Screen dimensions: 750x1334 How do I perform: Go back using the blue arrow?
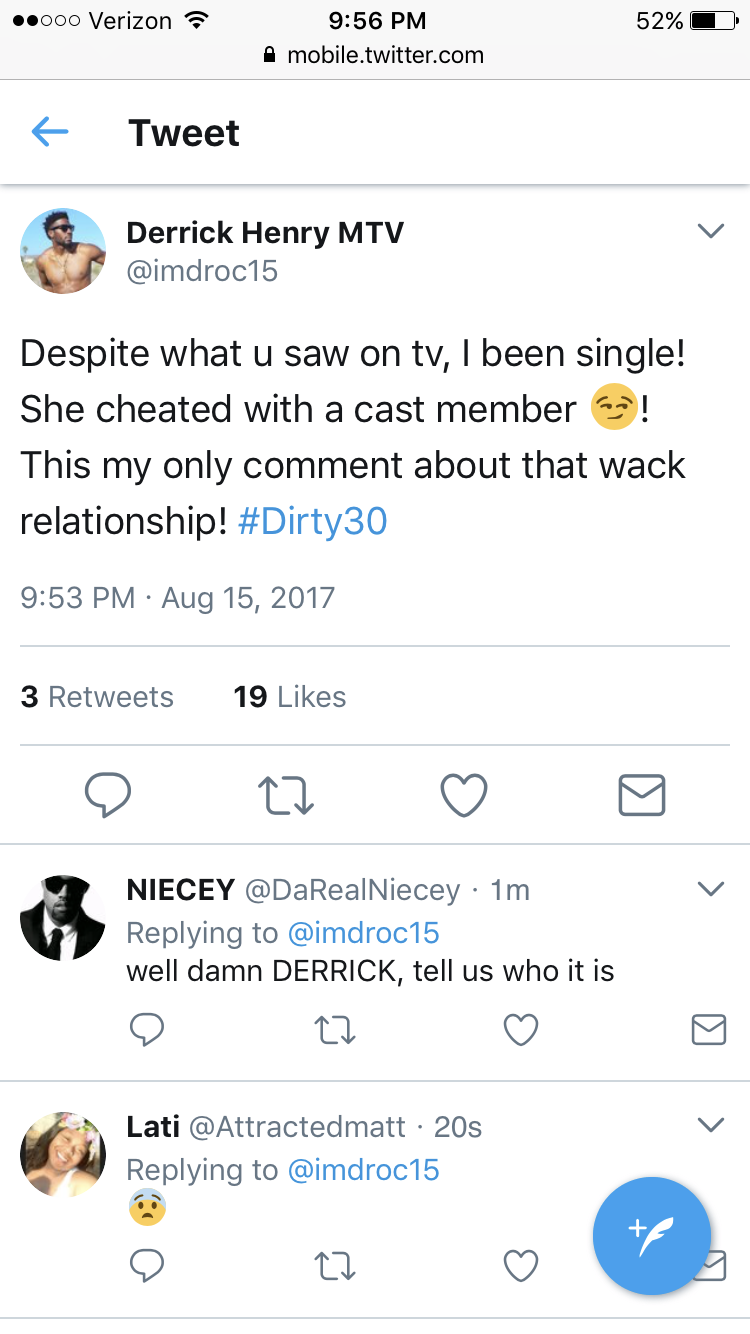coord(50,131)
